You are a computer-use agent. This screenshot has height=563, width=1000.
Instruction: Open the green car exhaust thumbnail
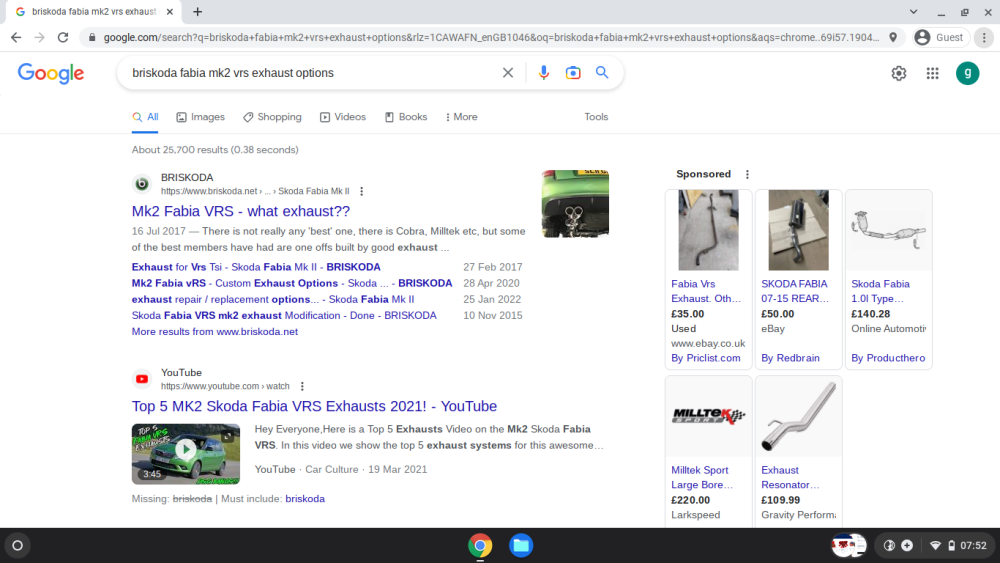[x=575, y=203]
